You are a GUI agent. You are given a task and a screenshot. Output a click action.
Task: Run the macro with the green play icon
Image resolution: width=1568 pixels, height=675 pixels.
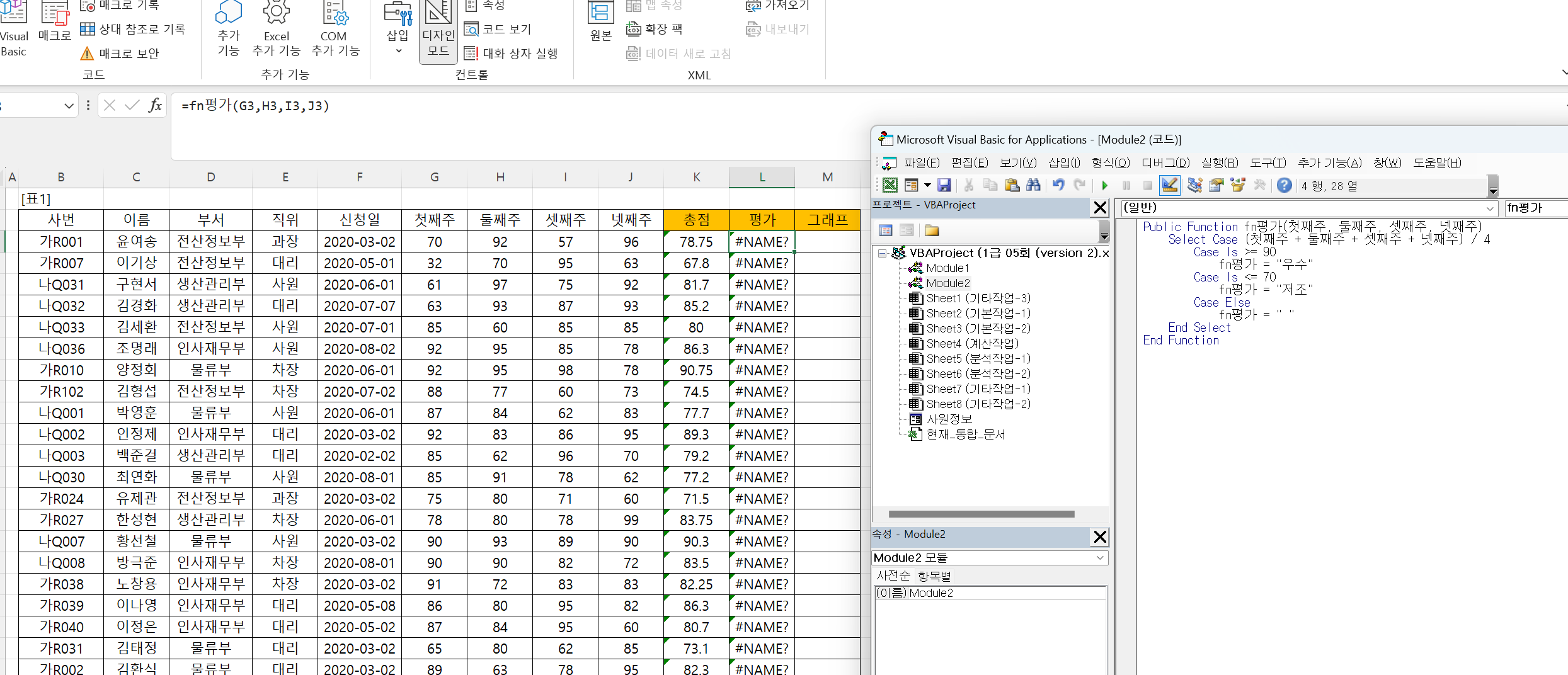[1104, 185]
